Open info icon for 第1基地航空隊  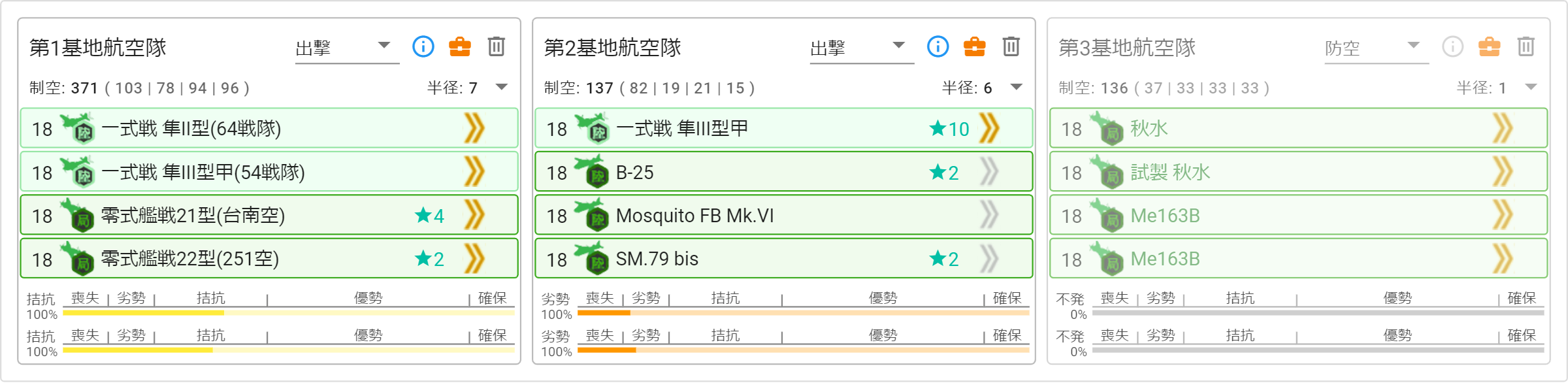click(423, 46)
